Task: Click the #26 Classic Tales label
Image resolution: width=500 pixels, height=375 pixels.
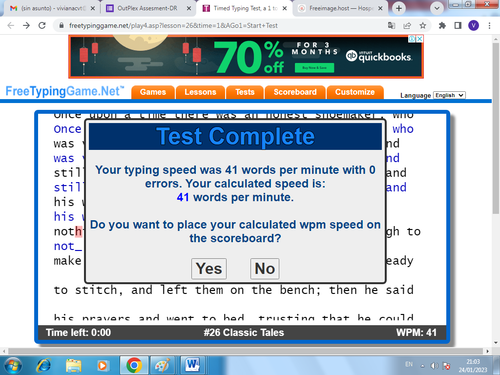Action: point(244,333)
